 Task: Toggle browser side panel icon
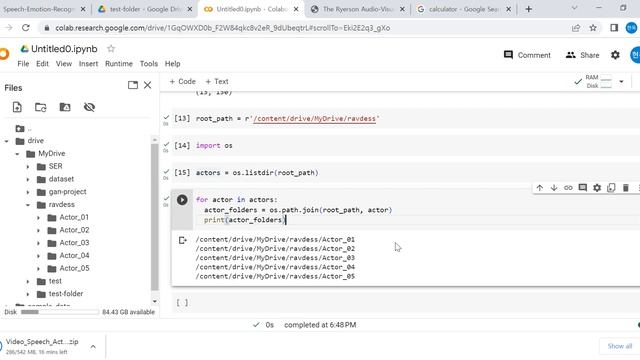(x=614, y=28)
